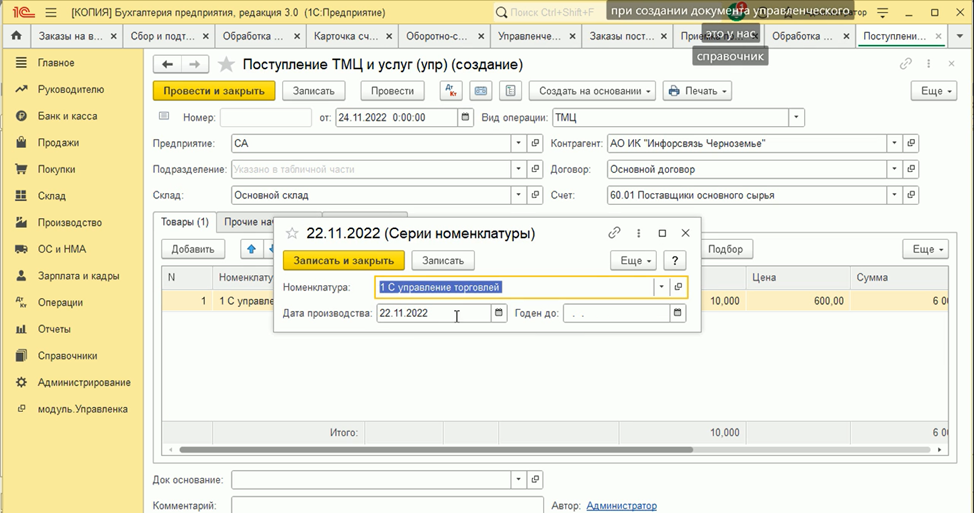Open window settings icon in title bar
The height and width of the screenshot is (513, 974).
tap(882, 12)
